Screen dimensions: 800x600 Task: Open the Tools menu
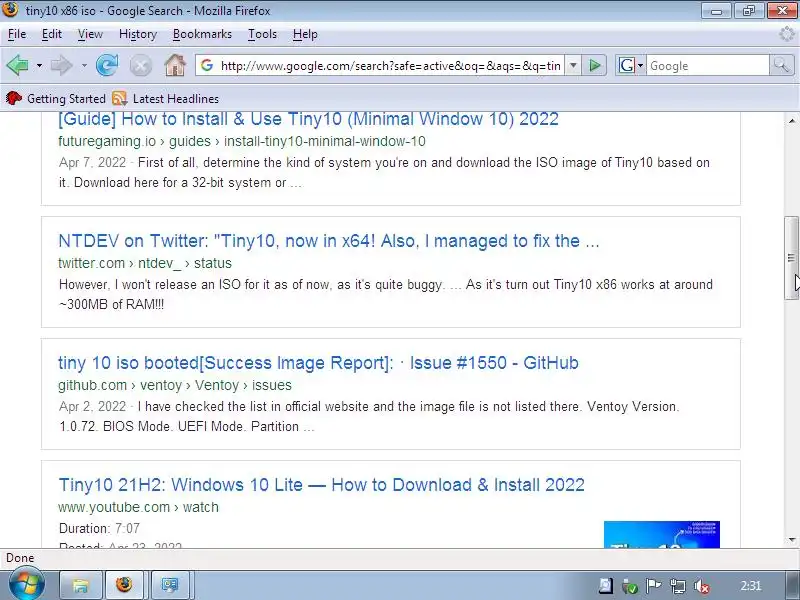262,34
